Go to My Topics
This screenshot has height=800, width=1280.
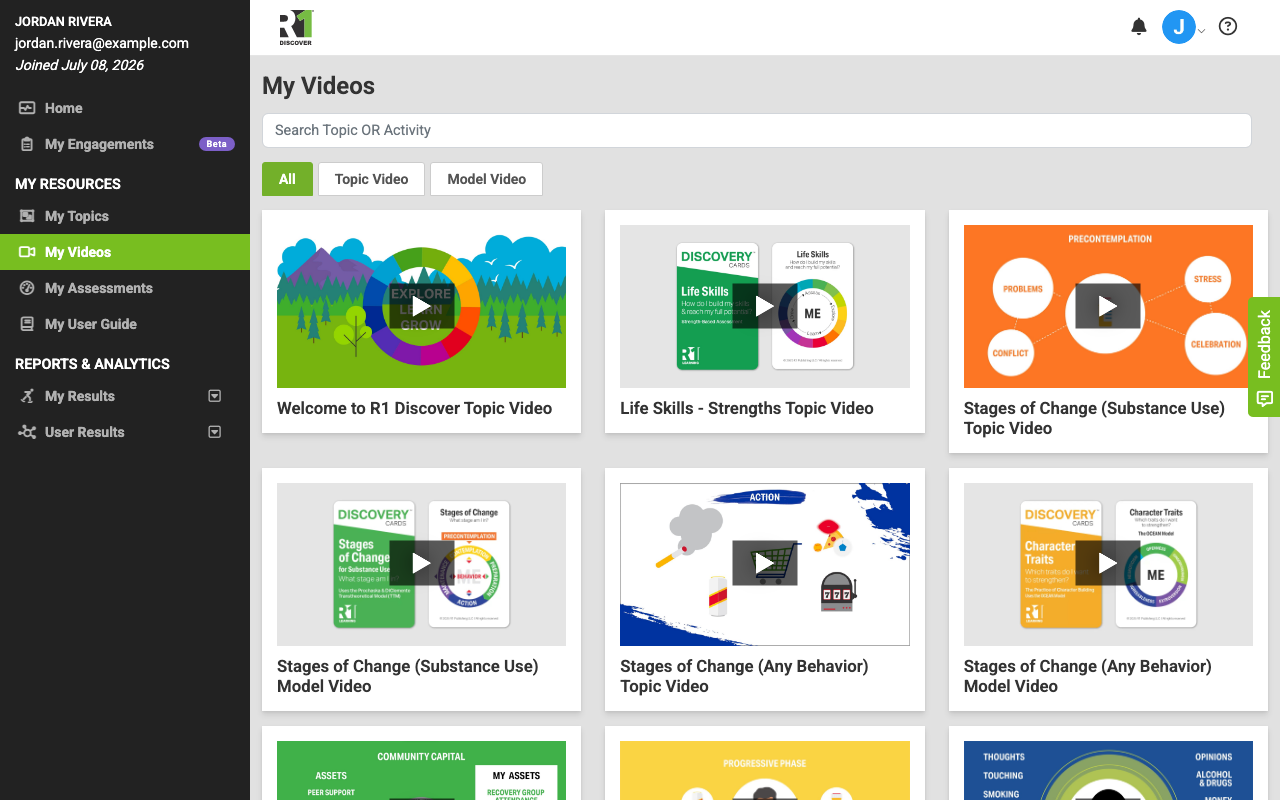(x=77, y=216)
